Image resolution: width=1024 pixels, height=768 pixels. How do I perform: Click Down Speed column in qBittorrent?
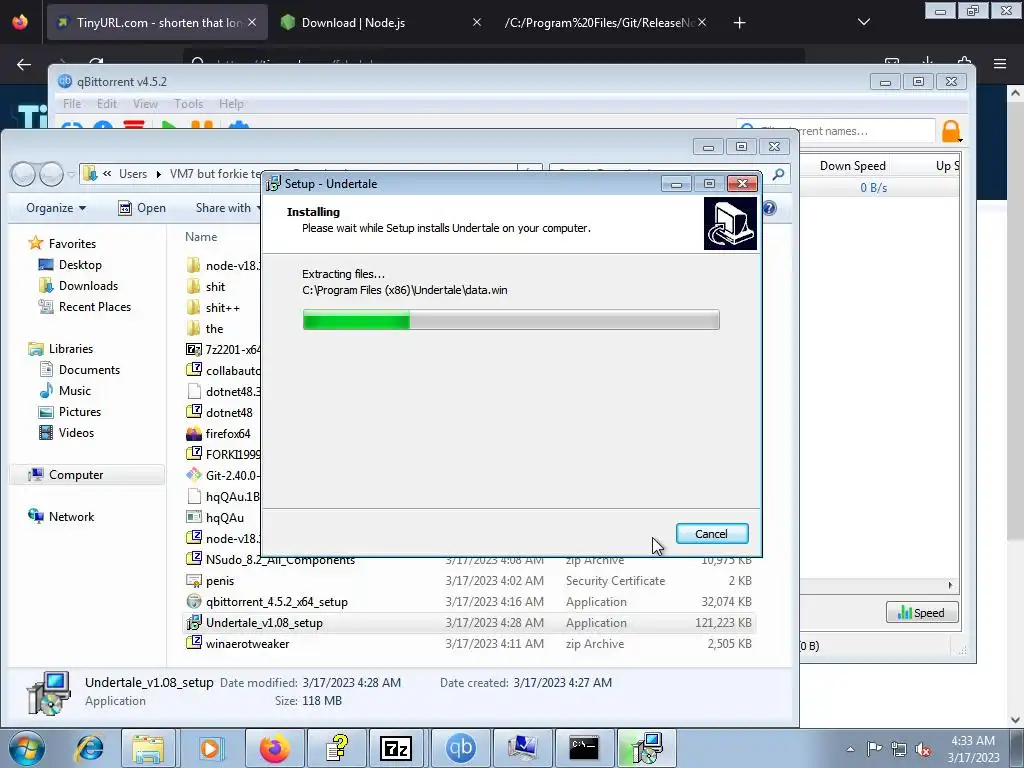[852, 166]
